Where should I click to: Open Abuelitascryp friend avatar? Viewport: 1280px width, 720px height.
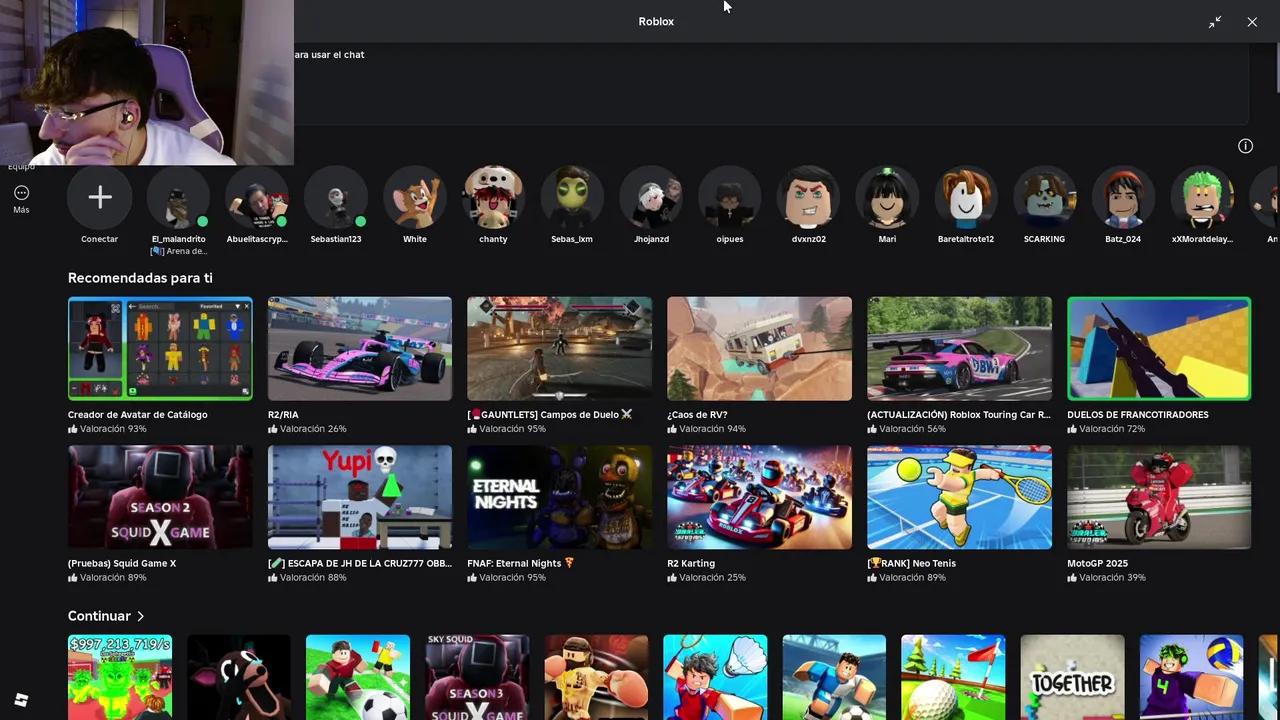(257, 198)
